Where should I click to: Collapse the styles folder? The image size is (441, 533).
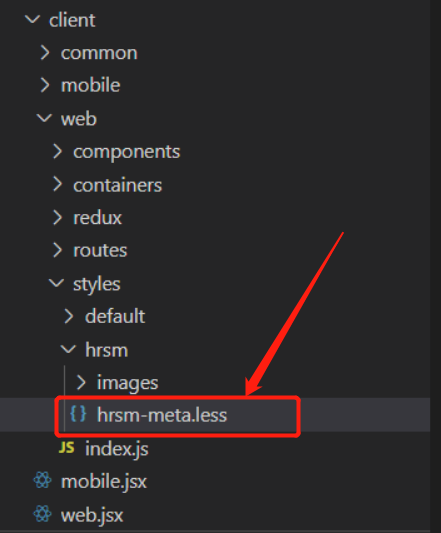[x=97, y=284]
